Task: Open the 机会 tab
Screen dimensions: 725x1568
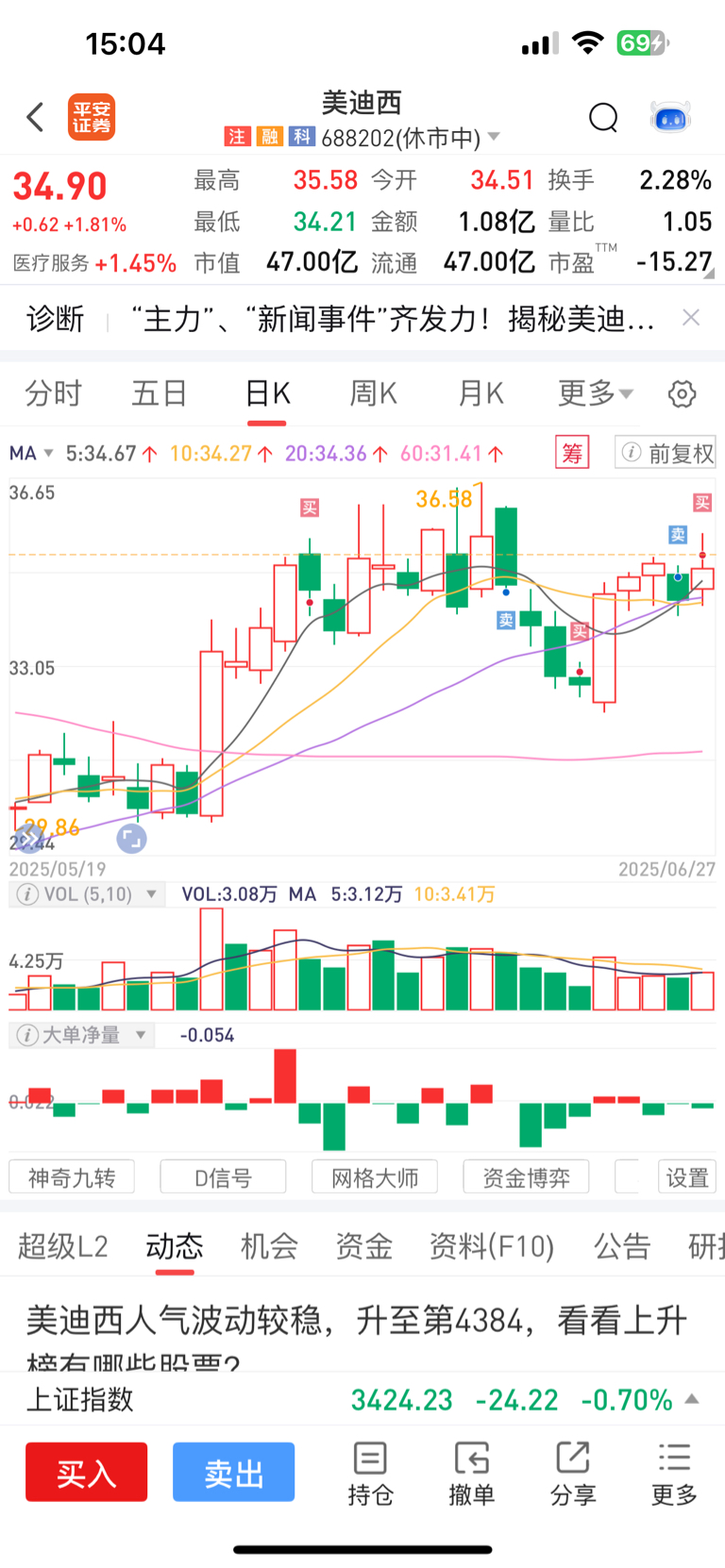Action: pyautogui.click(x=269, y=1246)
